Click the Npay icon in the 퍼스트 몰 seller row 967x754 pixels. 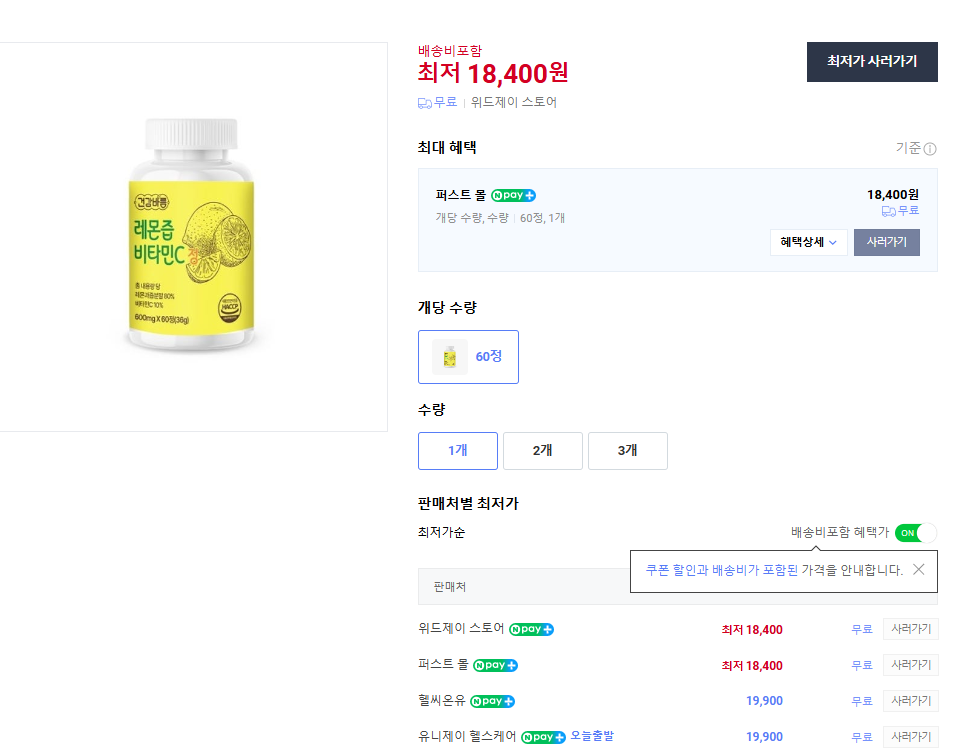click(x=495, y=665)
